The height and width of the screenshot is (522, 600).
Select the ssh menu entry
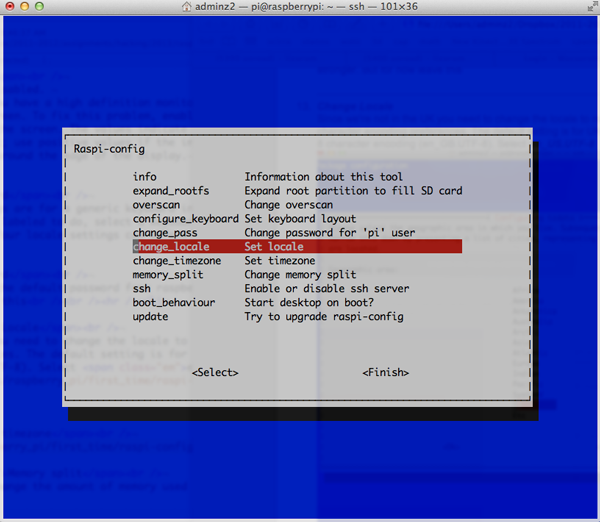point(142,289)
